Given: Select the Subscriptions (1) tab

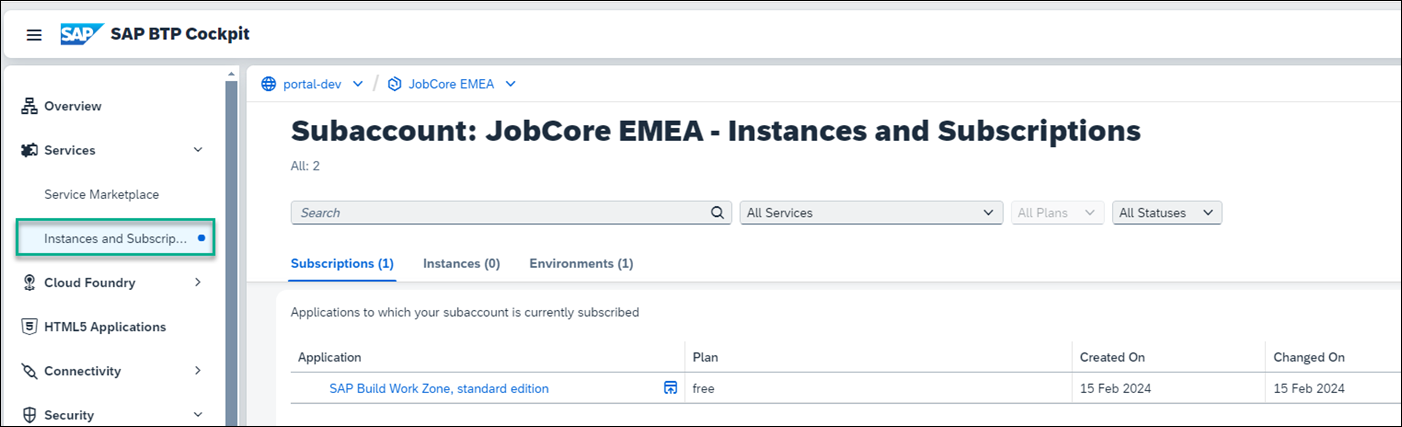Looking at the screenshot, I should pos(342,264).
